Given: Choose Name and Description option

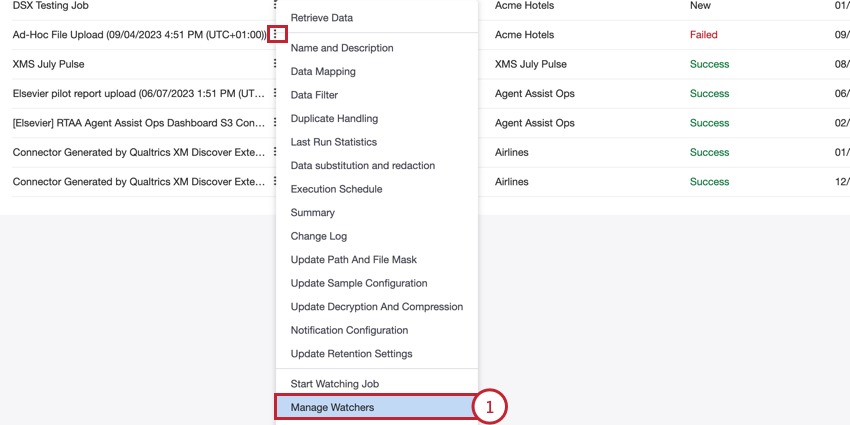Looking at the screenshot, I should click(x=341, y=48).
